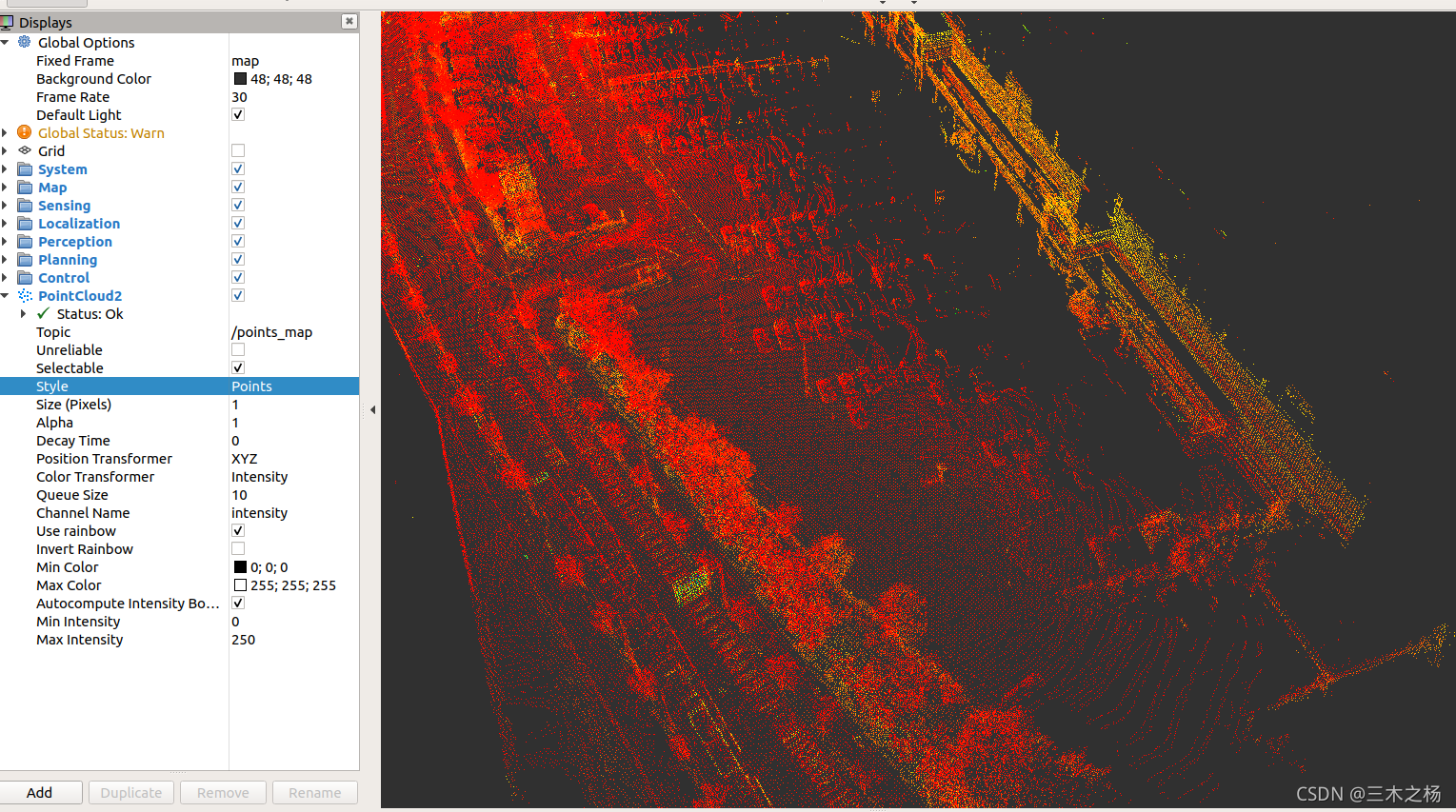Enable the Grid display checkbox

(238, 150)
